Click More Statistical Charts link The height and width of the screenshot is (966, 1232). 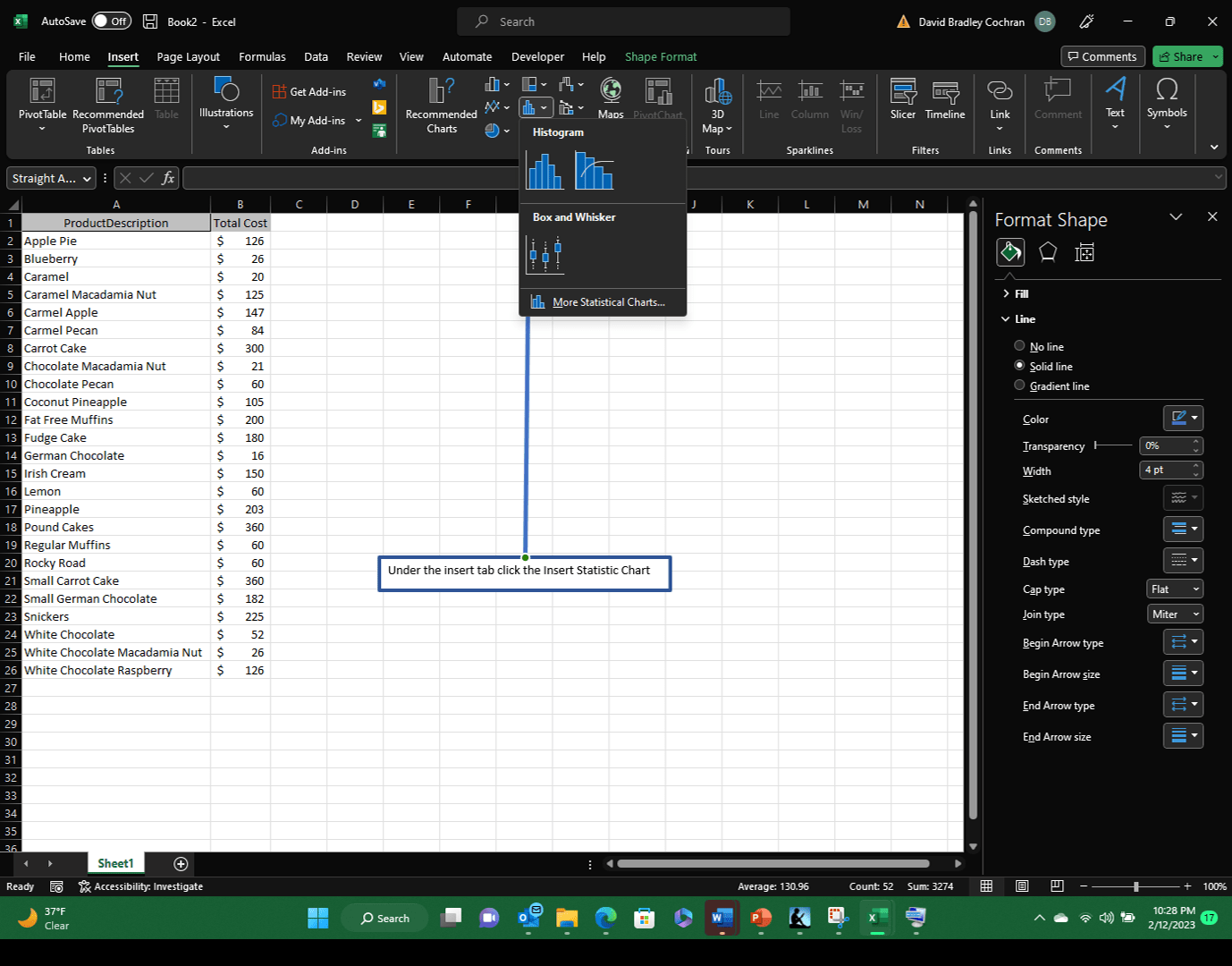coord(608,302)
